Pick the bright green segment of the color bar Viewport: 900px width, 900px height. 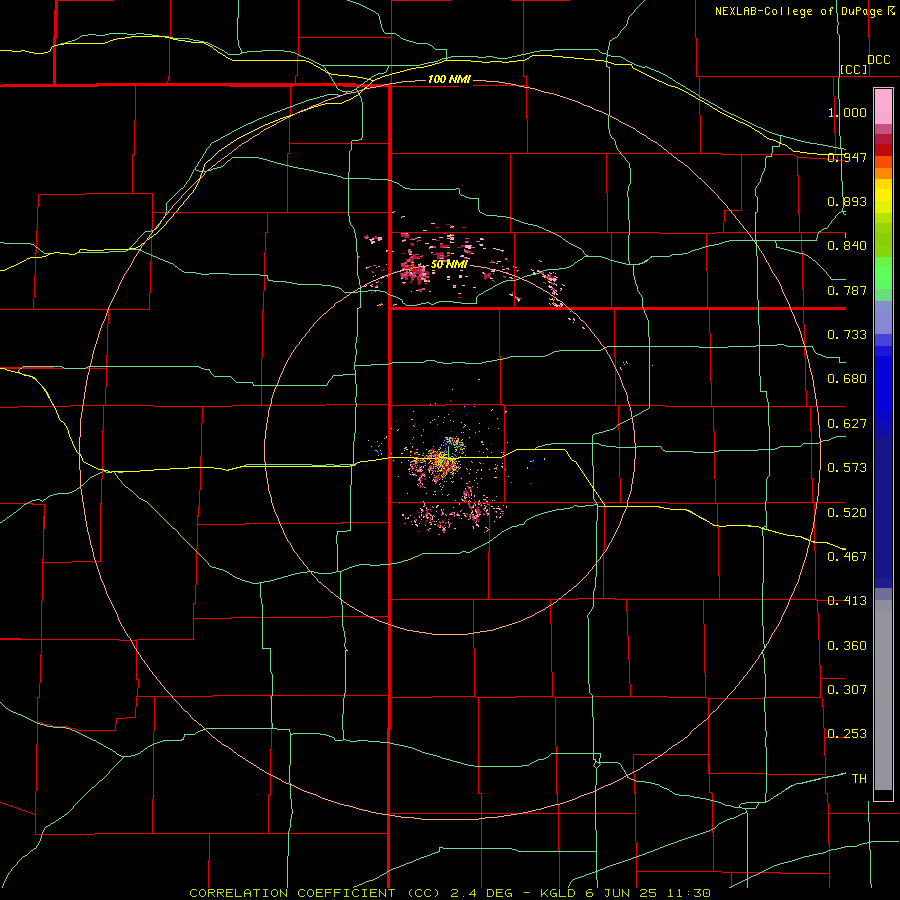tap(883, 273)
